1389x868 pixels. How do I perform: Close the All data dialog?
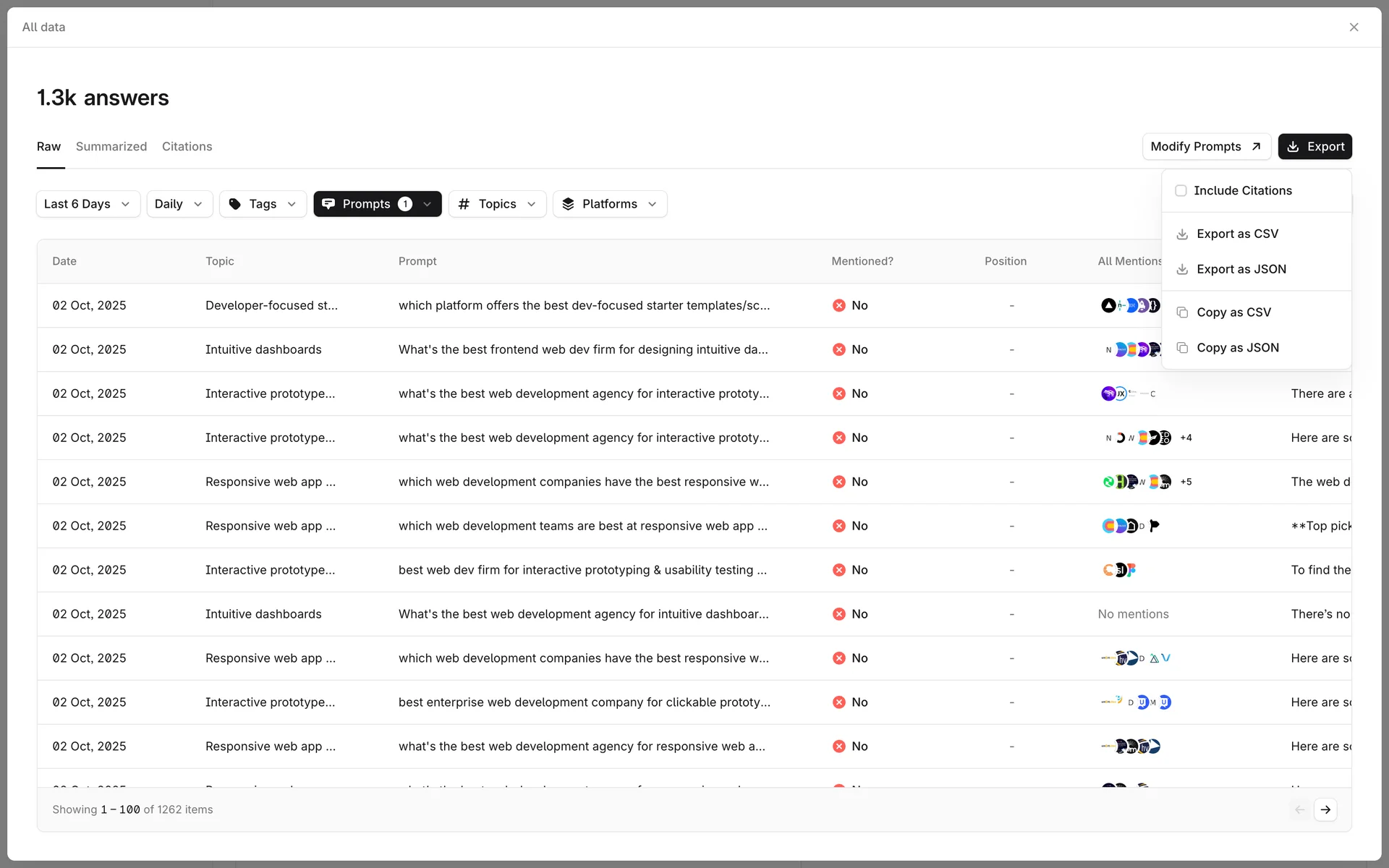pyautogui.click(x=1354, y=27)
